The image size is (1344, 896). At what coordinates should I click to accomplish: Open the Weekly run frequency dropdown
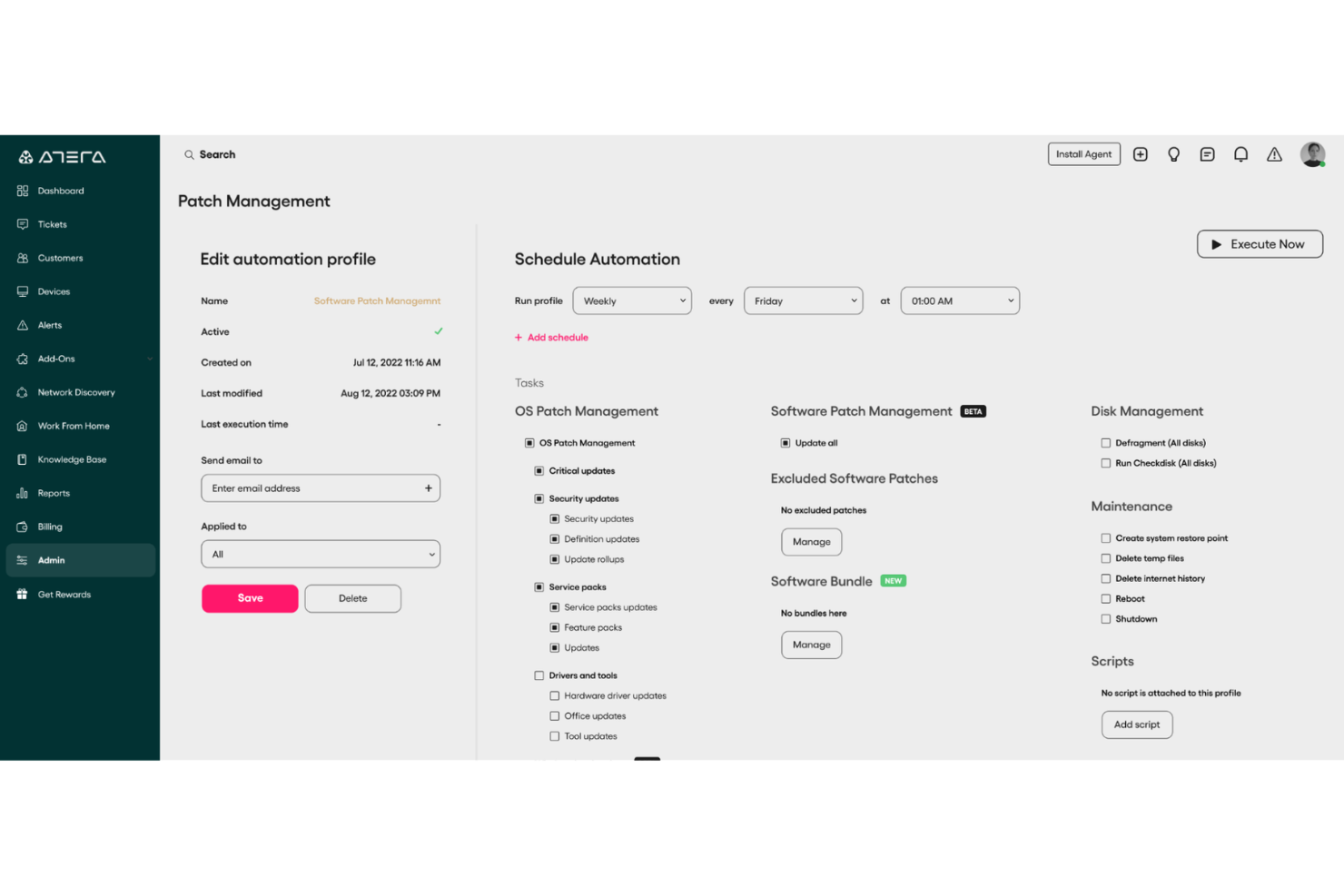pos(632,300)
